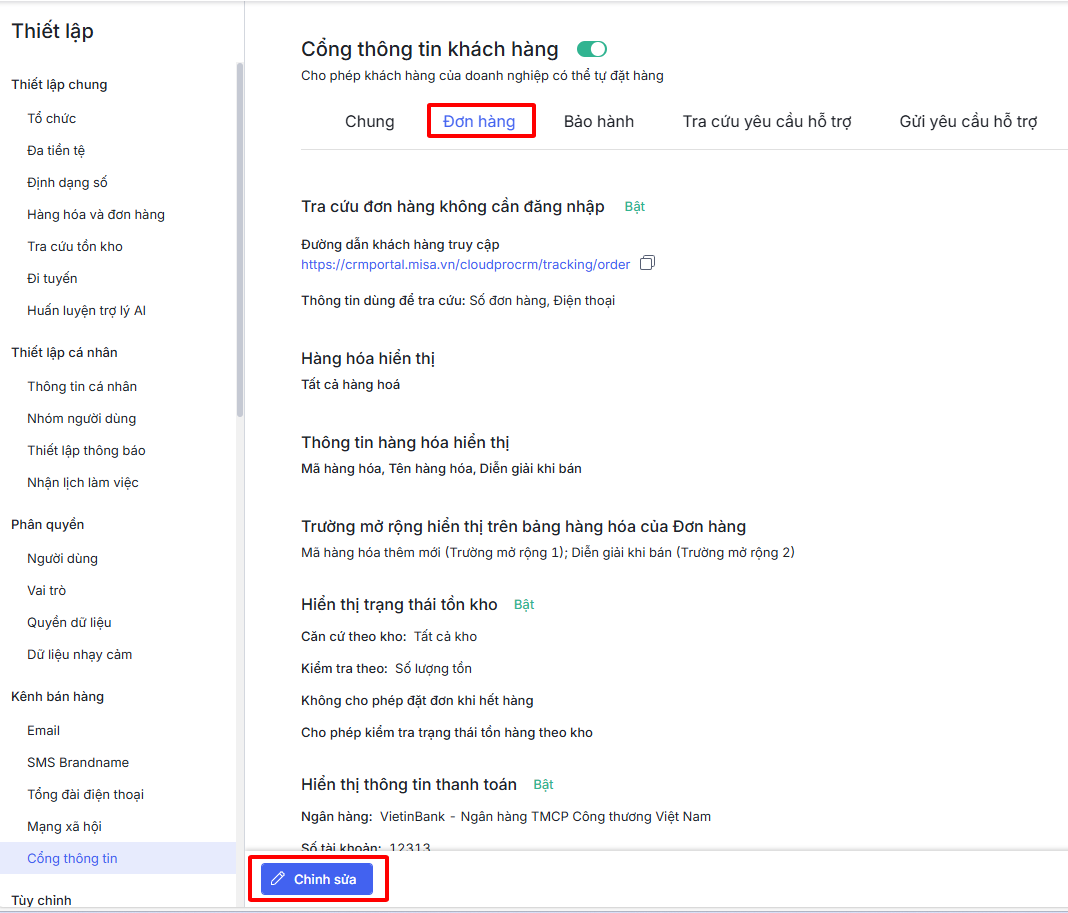Open Hàng hóa và đơn hàng settings

coord(96,215)
